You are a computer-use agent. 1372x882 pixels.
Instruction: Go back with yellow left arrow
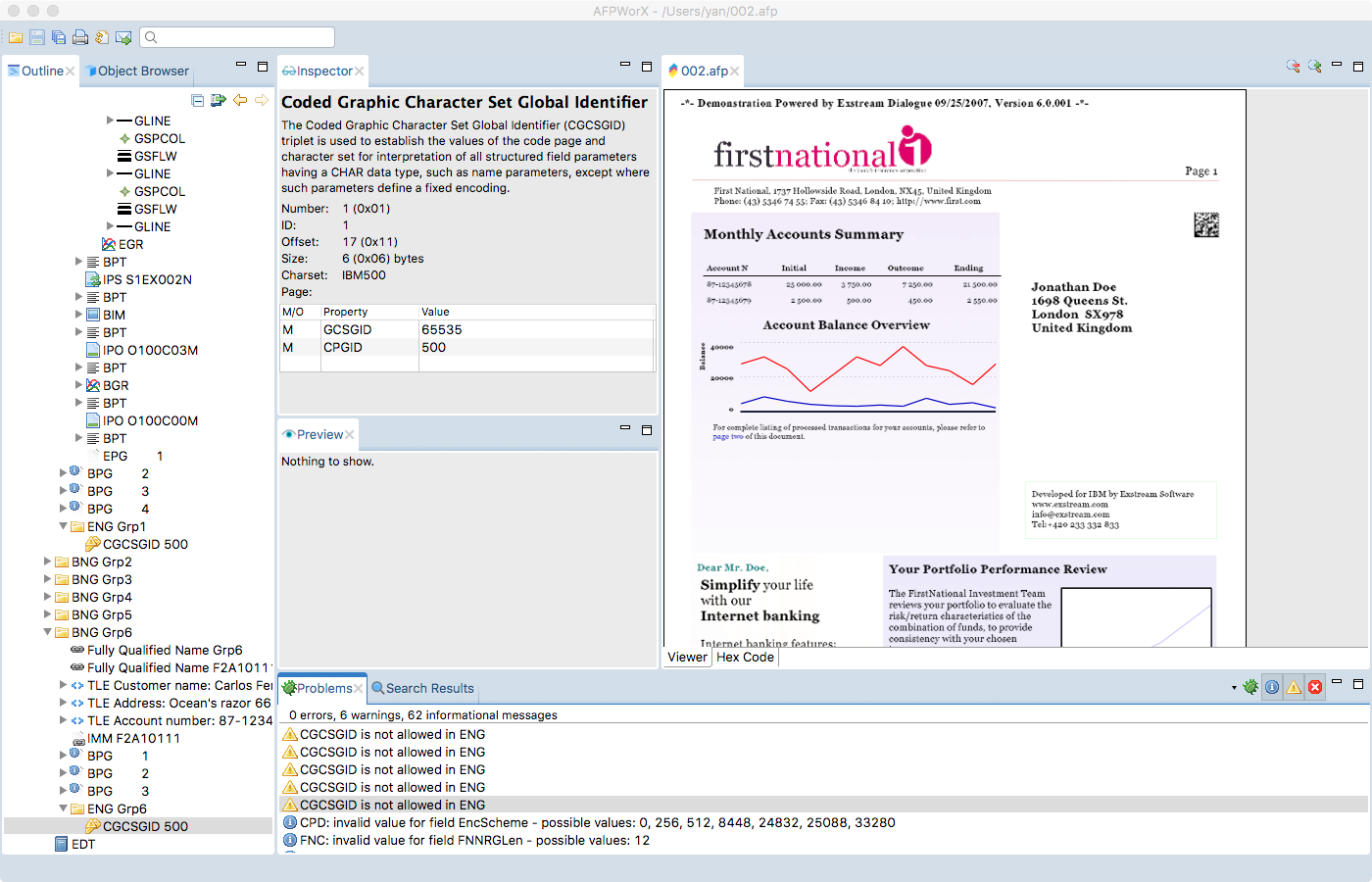pyautogui.click(x=240, y=100)
